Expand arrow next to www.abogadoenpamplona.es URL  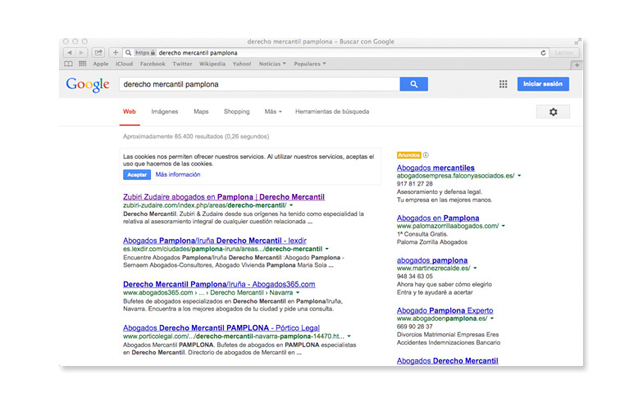click(492, 319)
